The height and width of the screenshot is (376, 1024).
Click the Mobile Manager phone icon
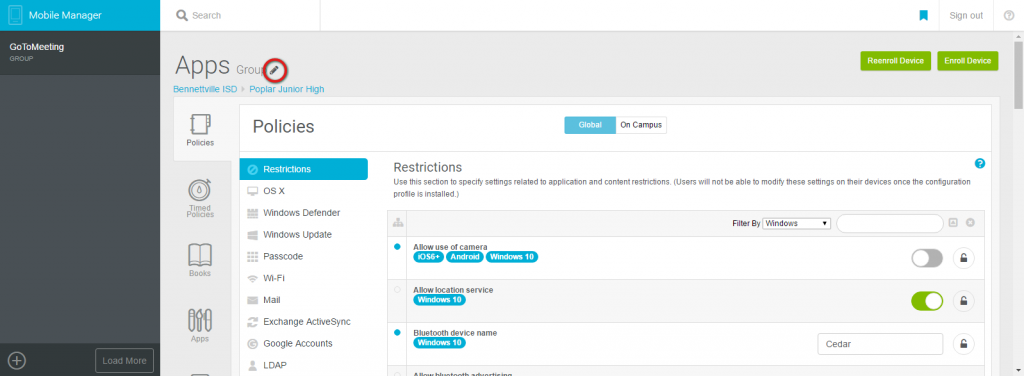click(x=15, y=15)
